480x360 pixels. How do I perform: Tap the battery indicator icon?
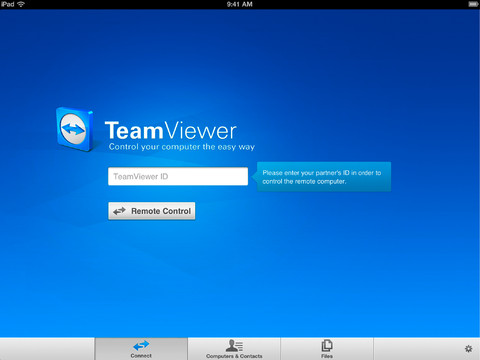[473, 4]
